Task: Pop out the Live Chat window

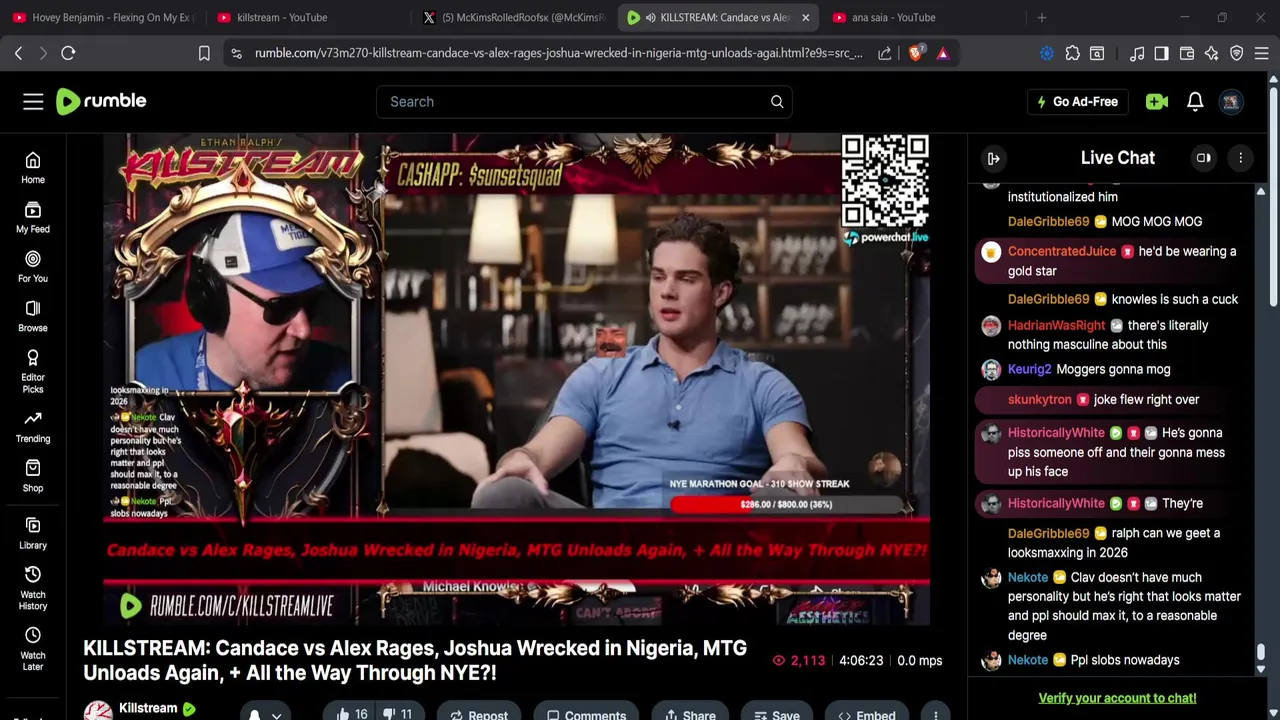Action: coord(1204,158)
